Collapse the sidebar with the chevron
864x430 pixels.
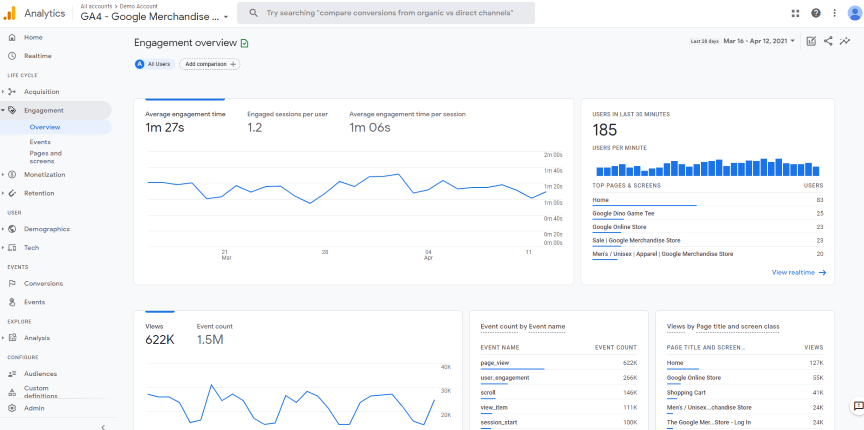(x=103, y=426)
